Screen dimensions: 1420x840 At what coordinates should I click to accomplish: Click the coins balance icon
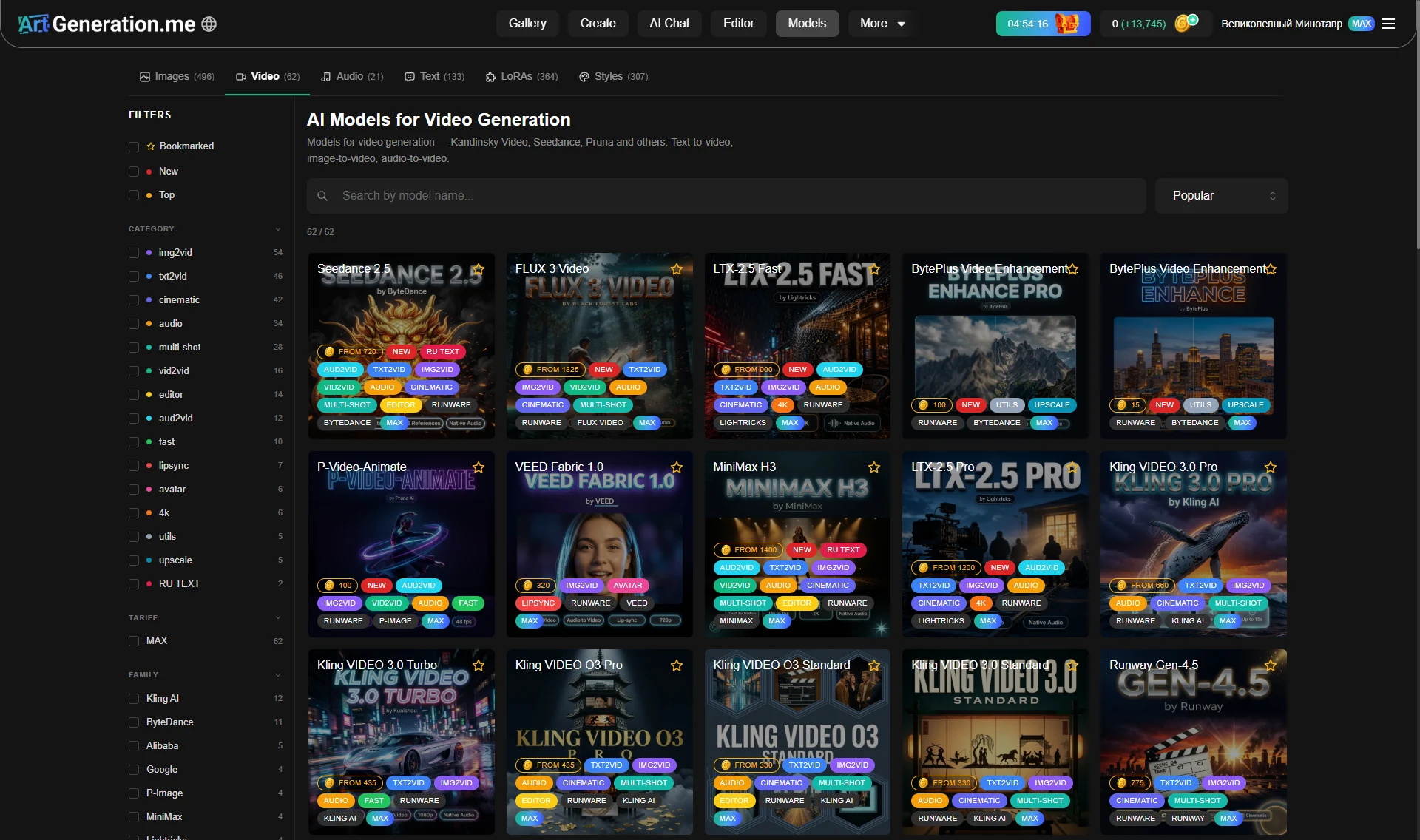[x=1186, y=23]
